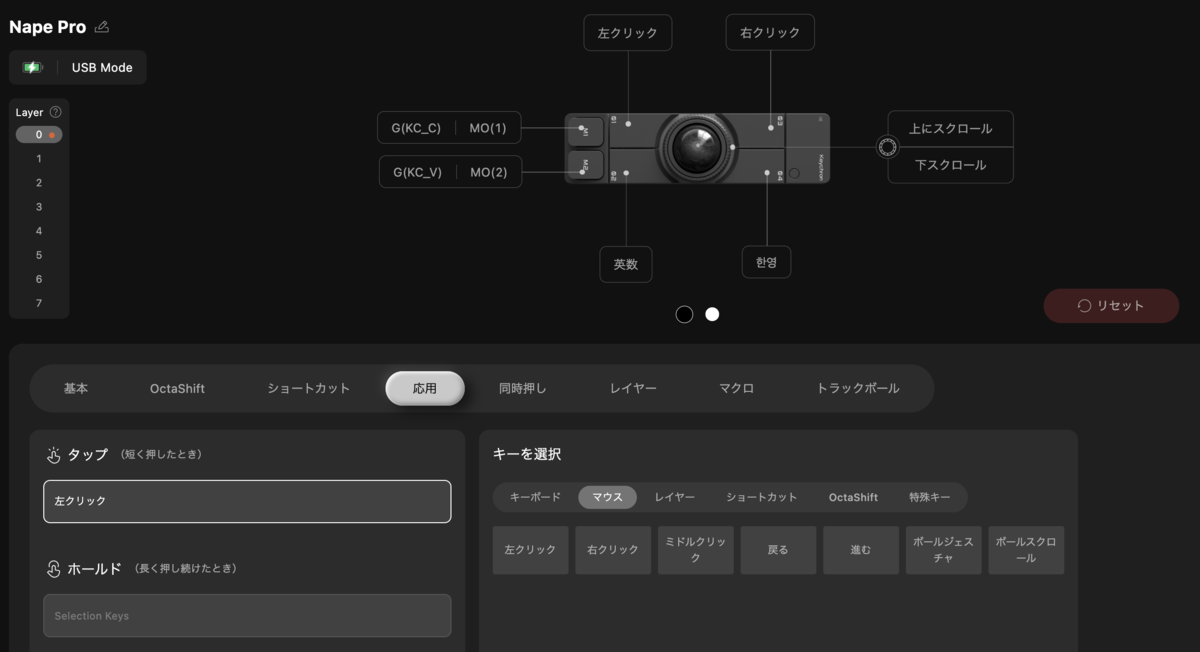The image size is (1200, 652).
Task: Select layer 7 in the Layer list
Action: 39,303
